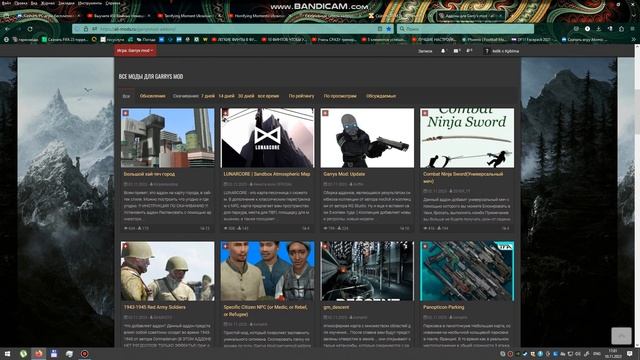The width and height of the screenshot is (640, 360).
Task: Open the browser downloads arrow icon
Action: click(x=598, y=29)
